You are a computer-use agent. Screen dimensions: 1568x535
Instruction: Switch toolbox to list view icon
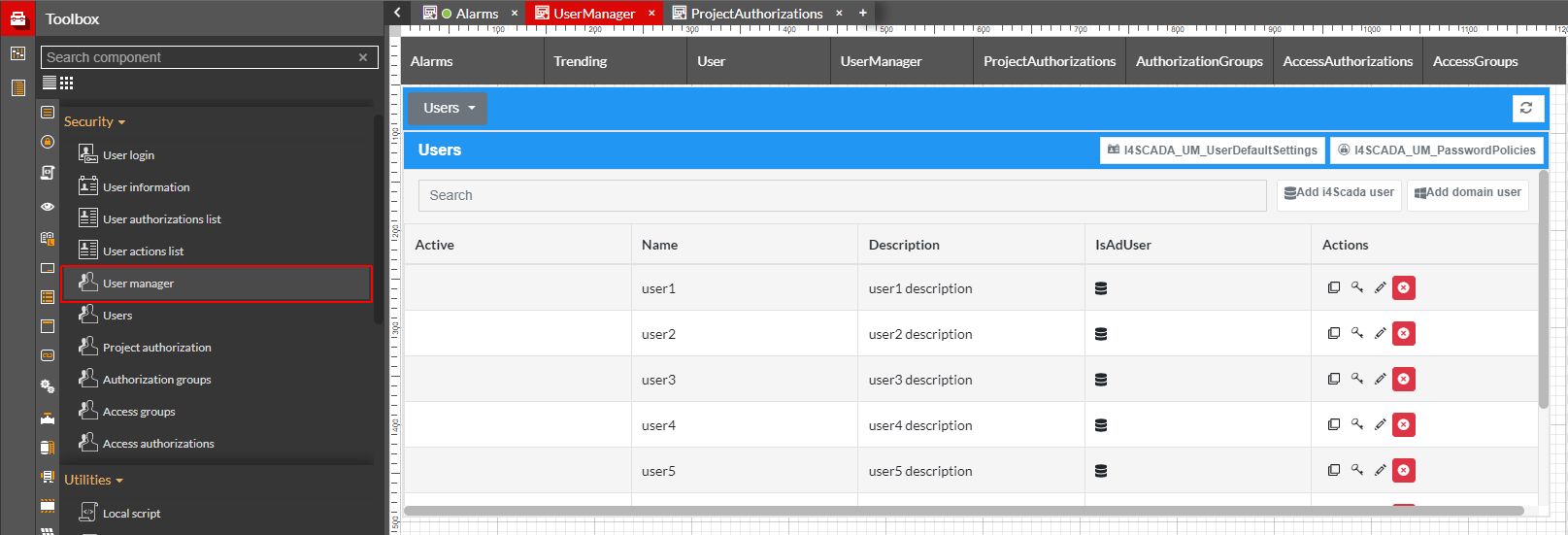point(50,84)
